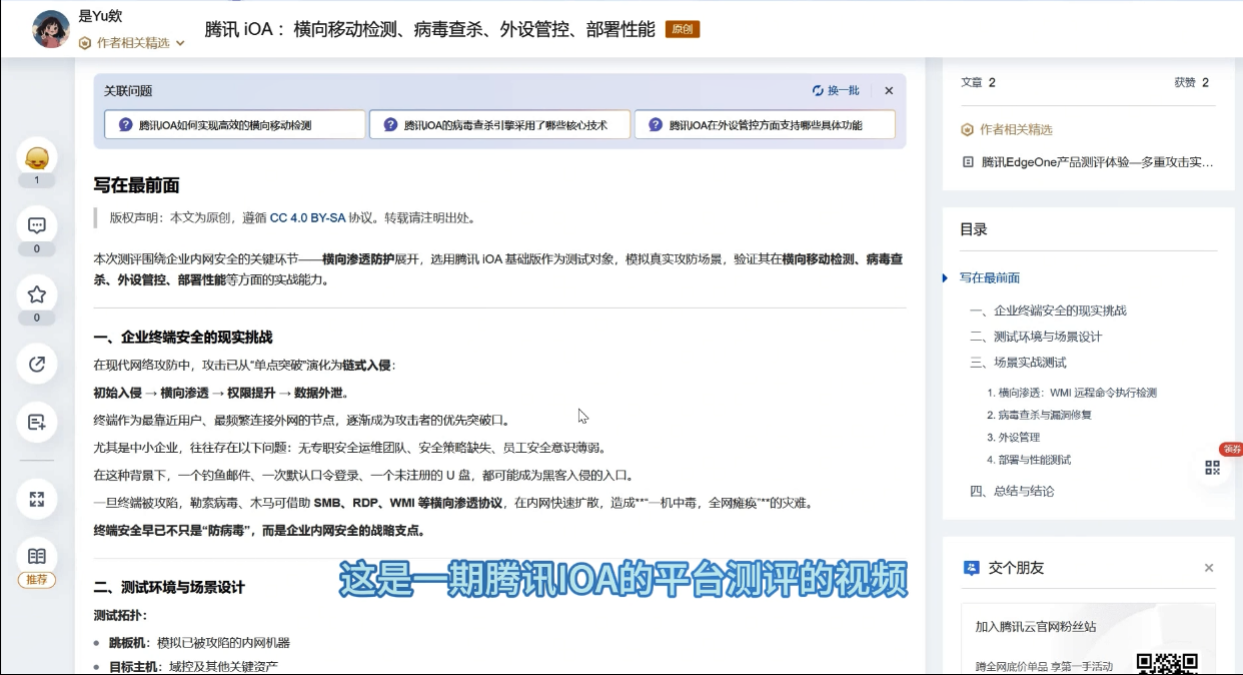The image size is (1243, 675).
Task: Open question 腾讯iOA如何实现高效的横向移动检测
Action: click(235, 125)
